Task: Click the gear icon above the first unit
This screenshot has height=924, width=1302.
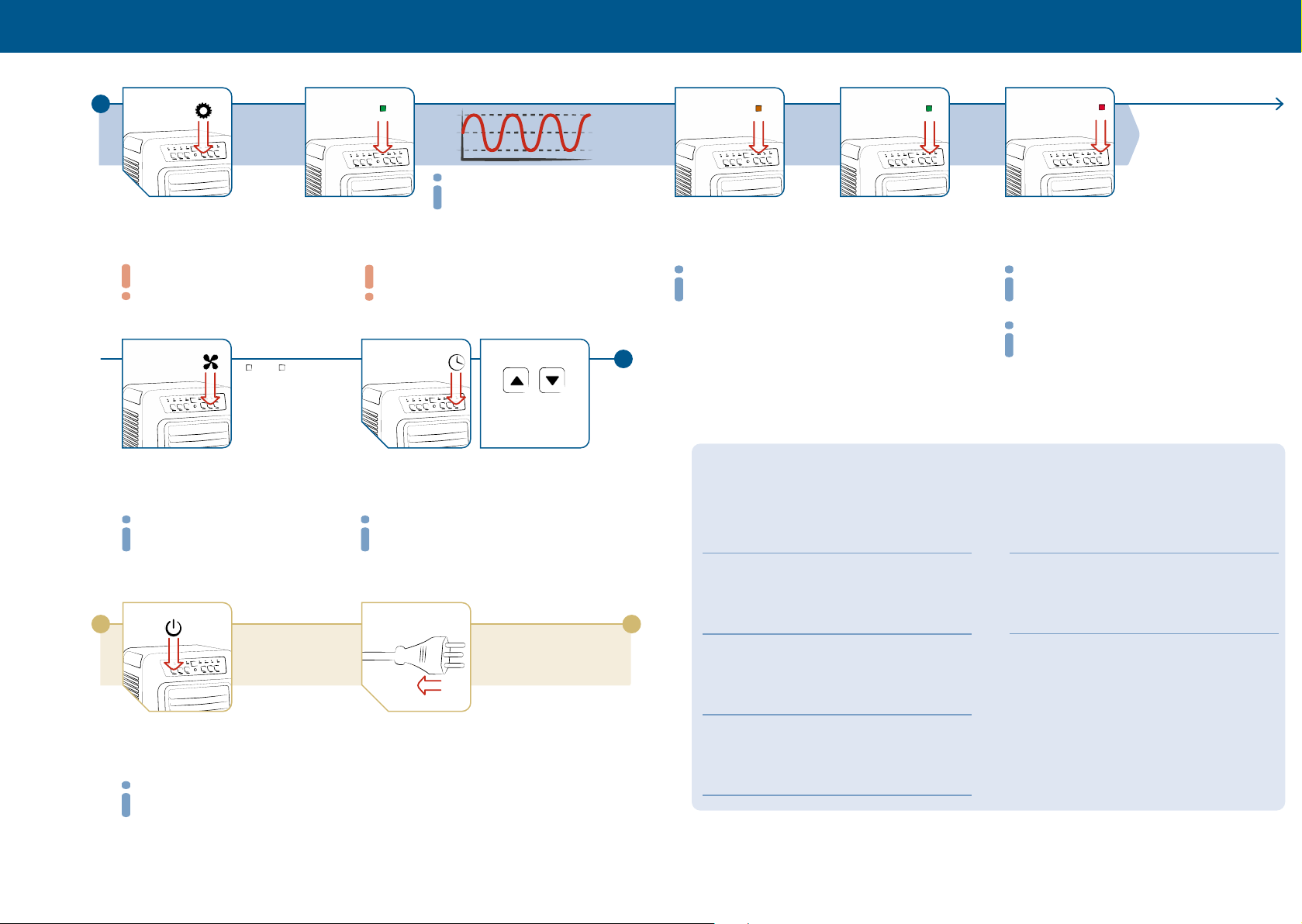Action: [203, 111]
